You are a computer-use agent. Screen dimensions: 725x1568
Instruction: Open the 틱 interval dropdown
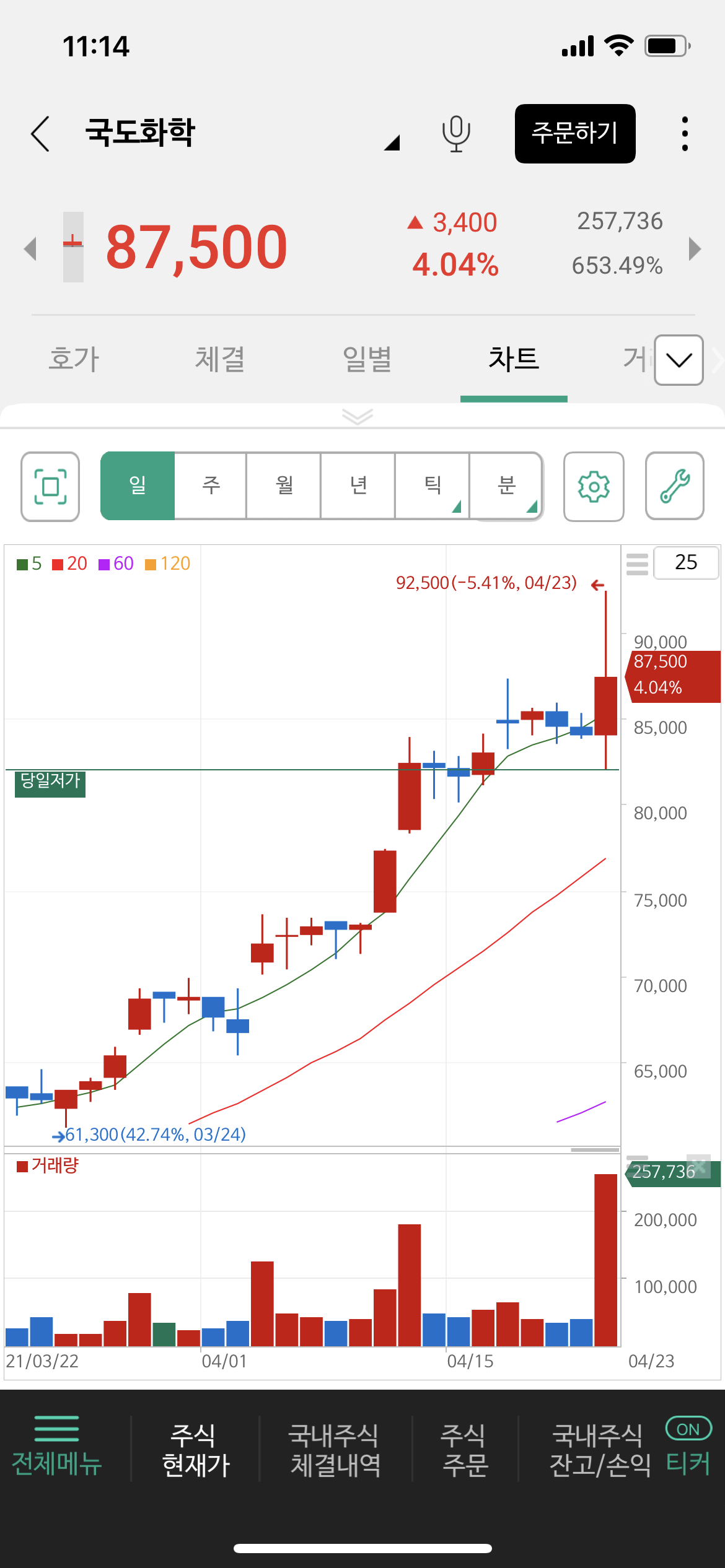(433, 486)
